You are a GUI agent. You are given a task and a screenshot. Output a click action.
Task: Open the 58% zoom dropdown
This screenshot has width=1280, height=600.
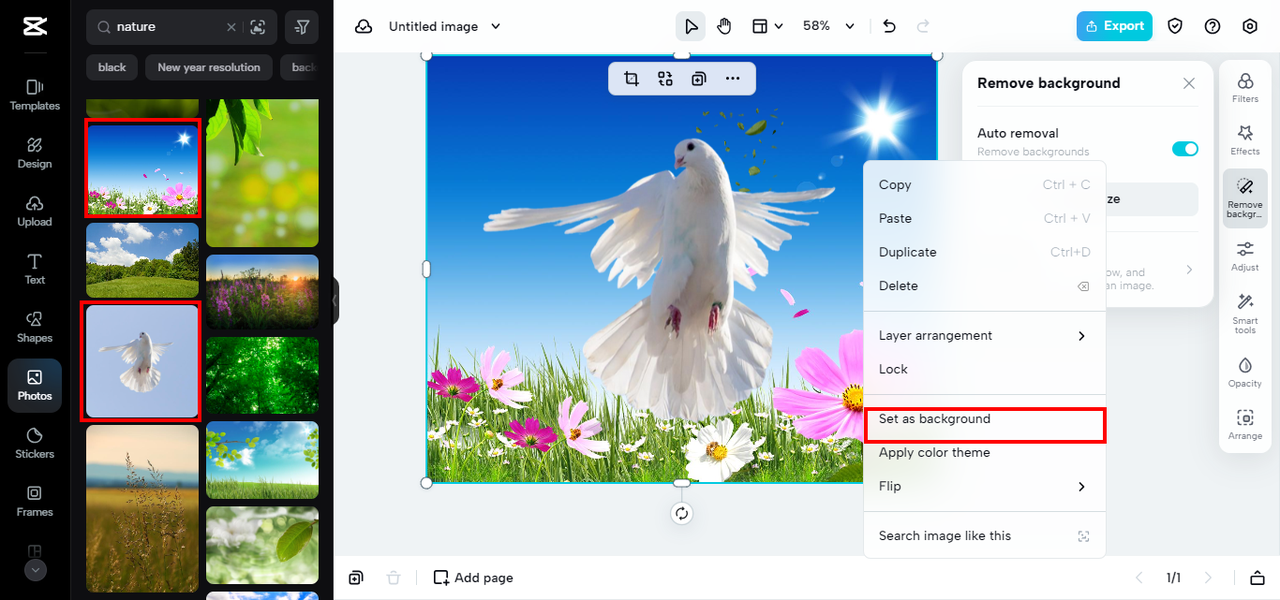(x=829, y=27)
